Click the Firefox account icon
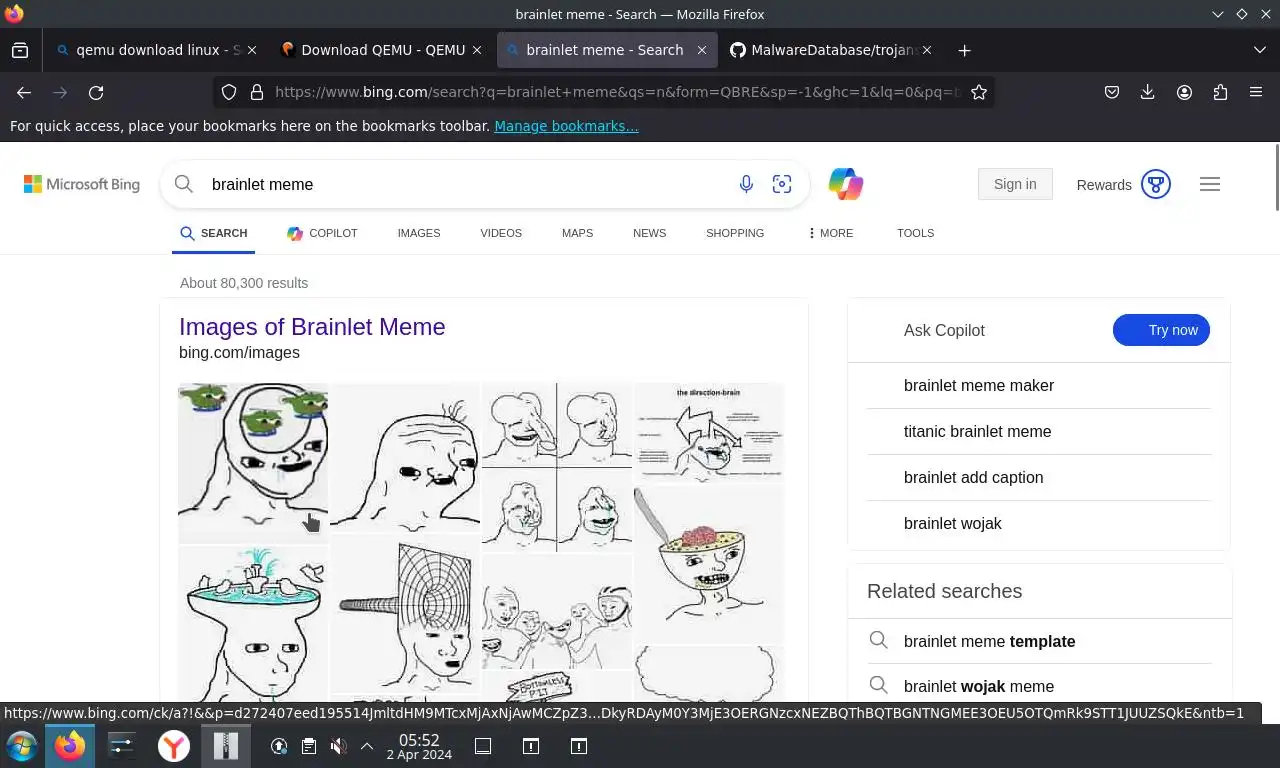1280x768 pixels. pos(1184,92)
